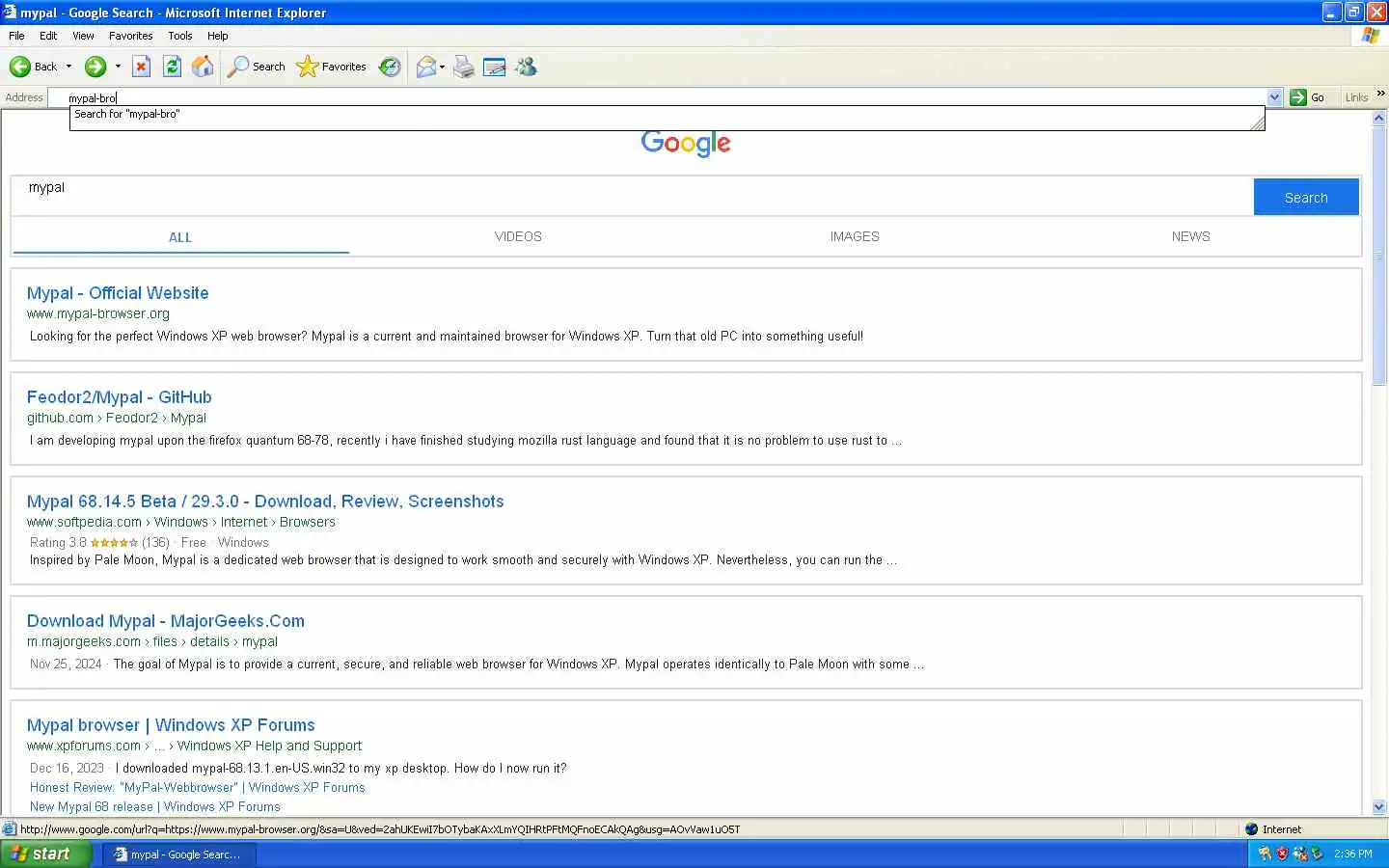Click the Windows flag logo throbber
The height and width of the screenshot is (868, 1389).
pos(1371,36)
